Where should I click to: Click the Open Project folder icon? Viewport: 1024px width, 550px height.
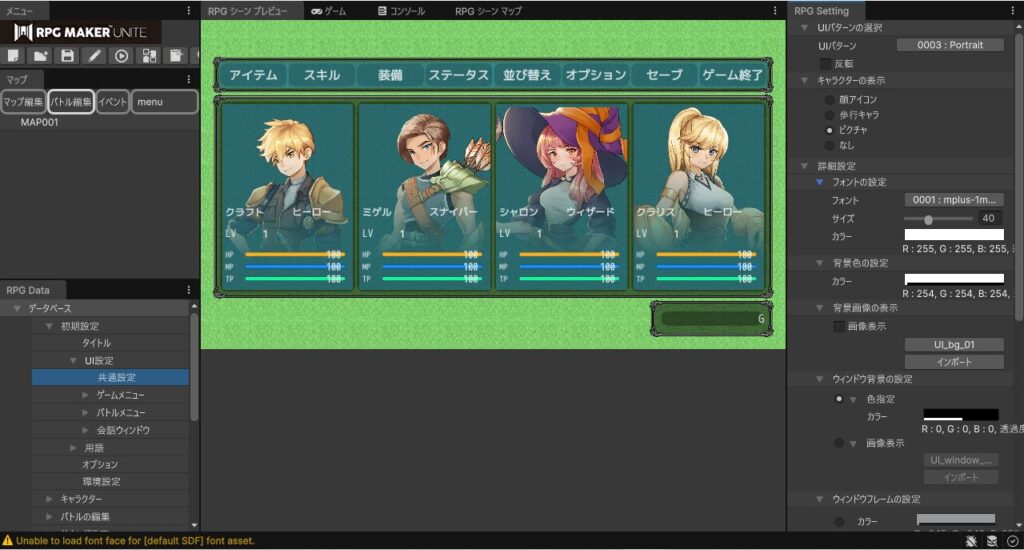point(40,56)
